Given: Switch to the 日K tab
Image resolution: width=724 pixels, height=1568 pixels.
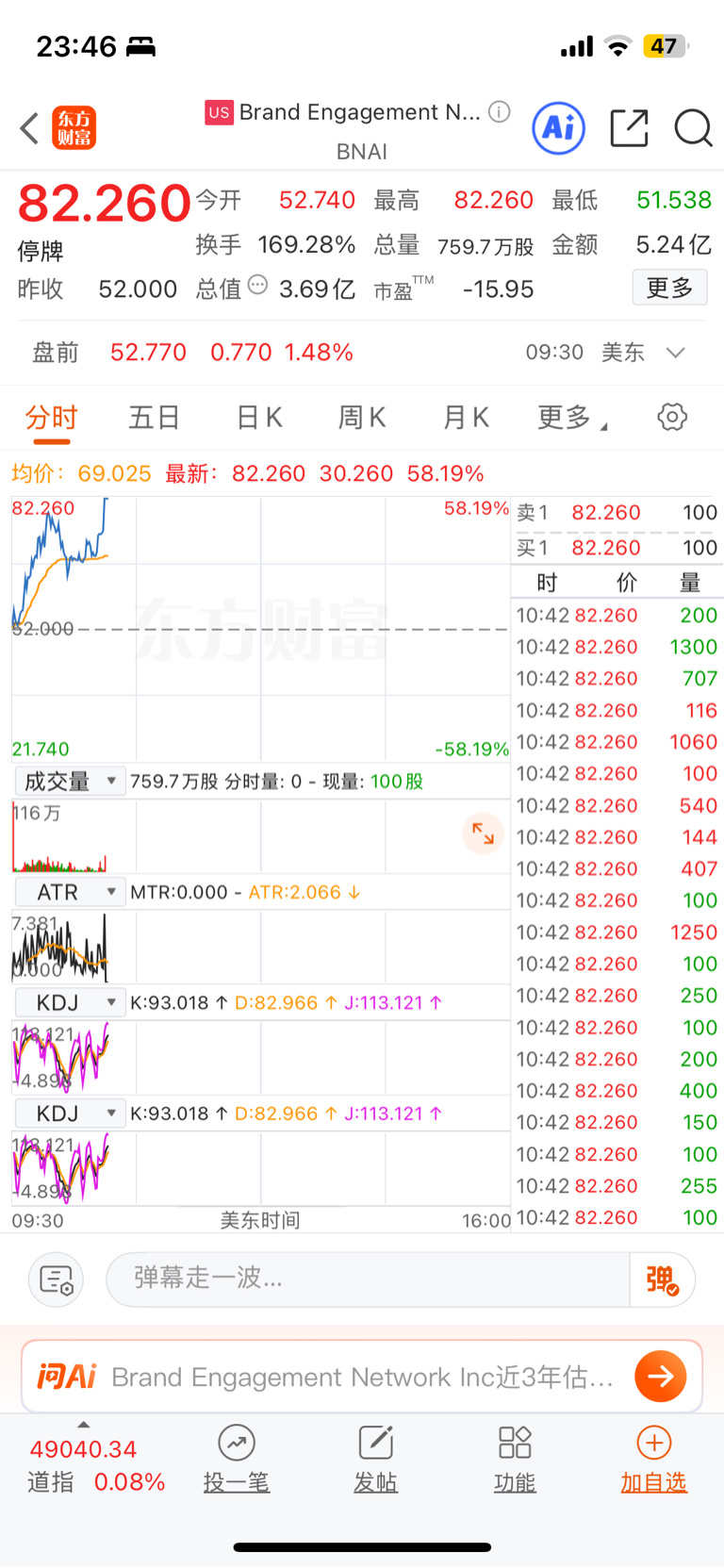Looking at the screenshot, I should click(x=258, y=417).
